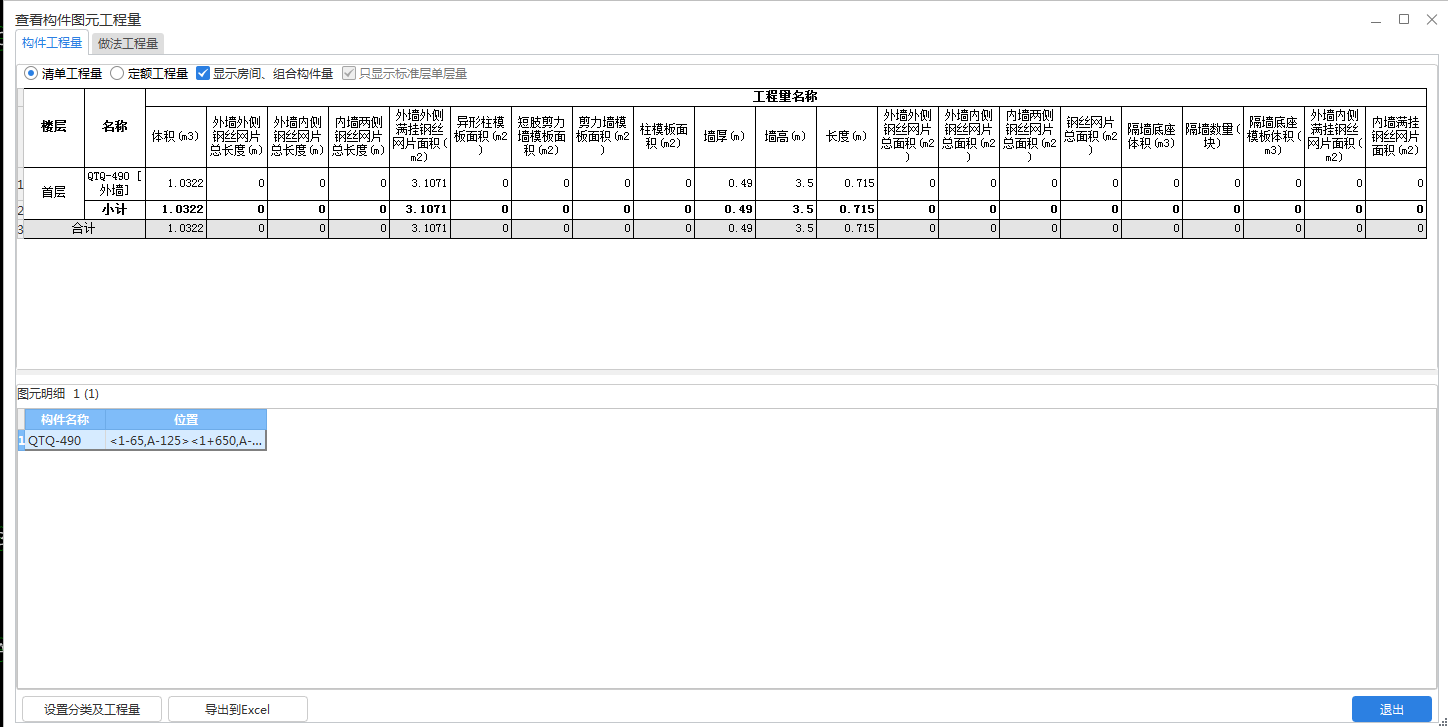The image size is (1448, 727).
Task: Click the 隔墙数量(块) column header
Action: 1213,137
